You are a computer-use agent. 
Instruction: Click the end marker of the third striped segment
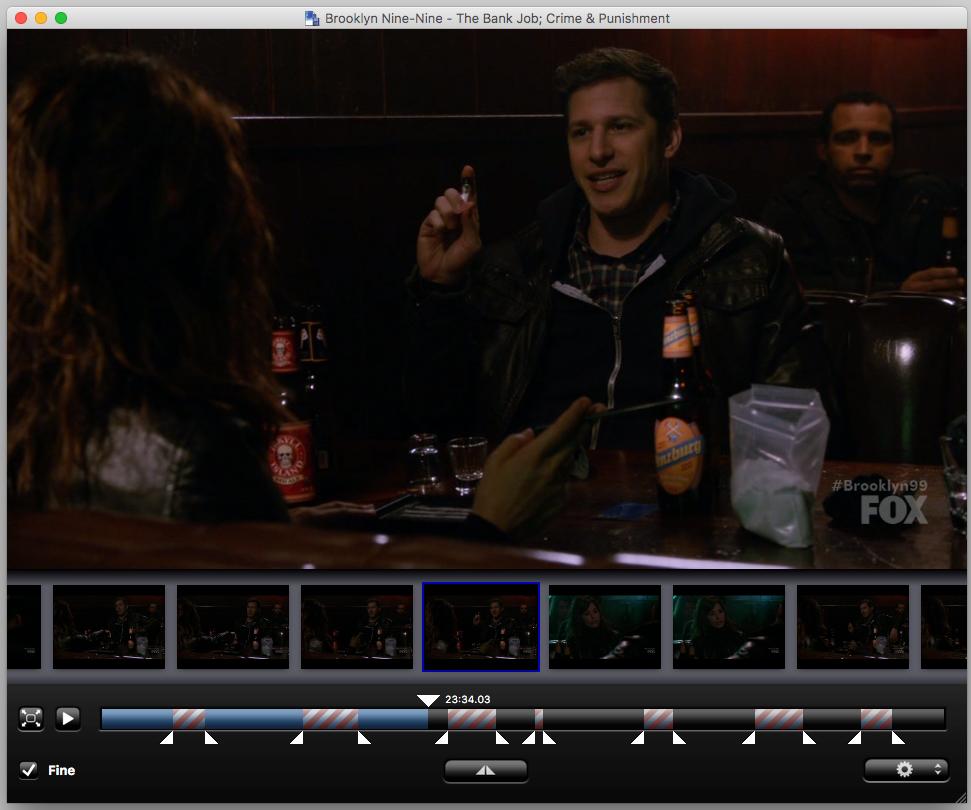pyautogui.click(x=502, y=738)
